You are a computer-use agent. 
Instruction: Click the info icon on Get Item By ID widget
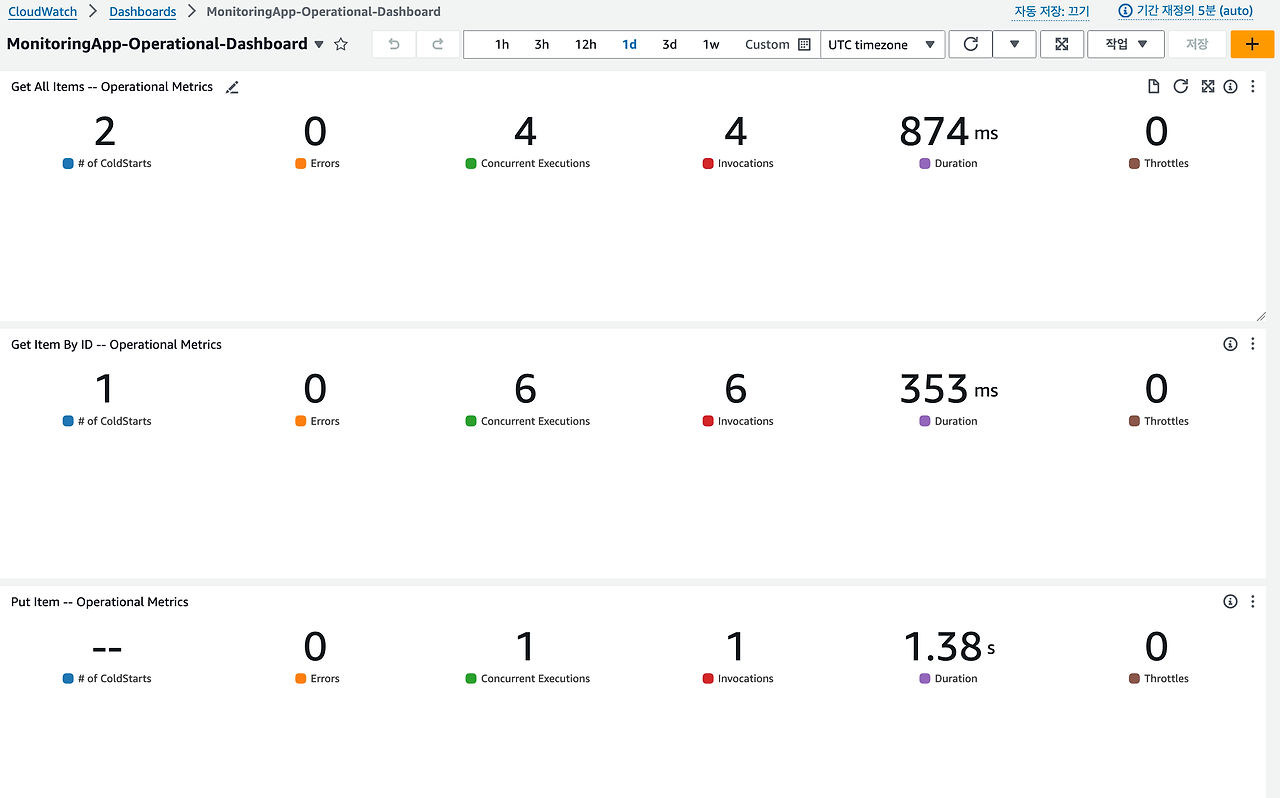coord(1230,343)
